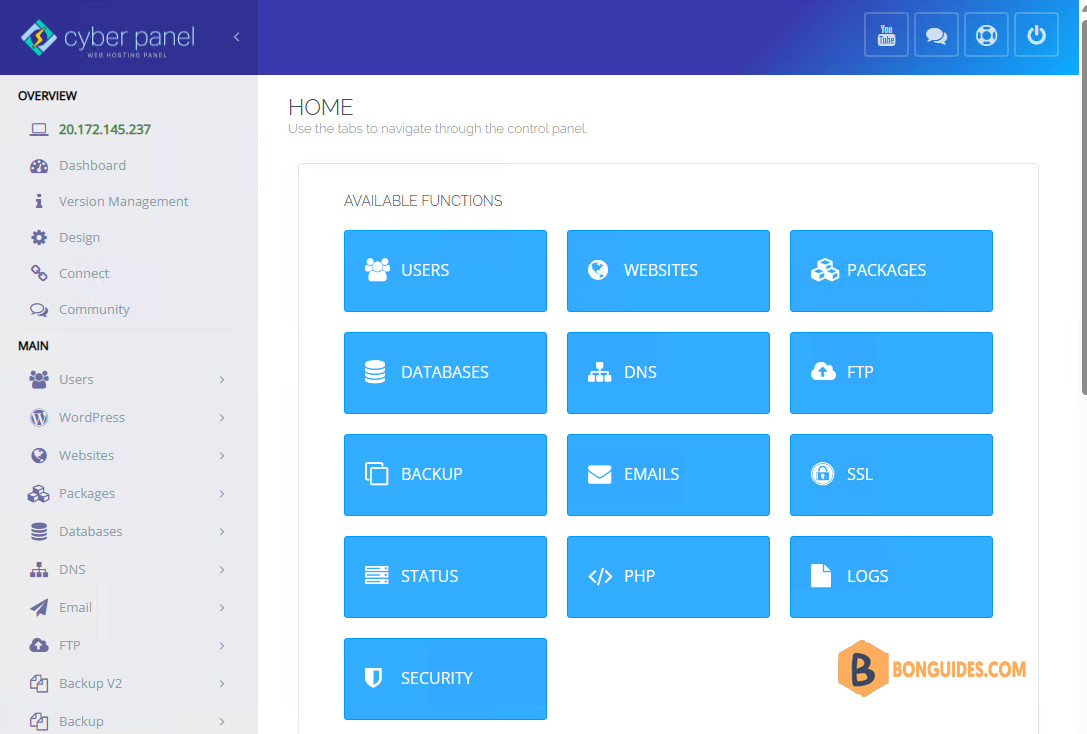Open Version Management menu item
This screenshot has height=734, width=1087.
tap(123, 202)
